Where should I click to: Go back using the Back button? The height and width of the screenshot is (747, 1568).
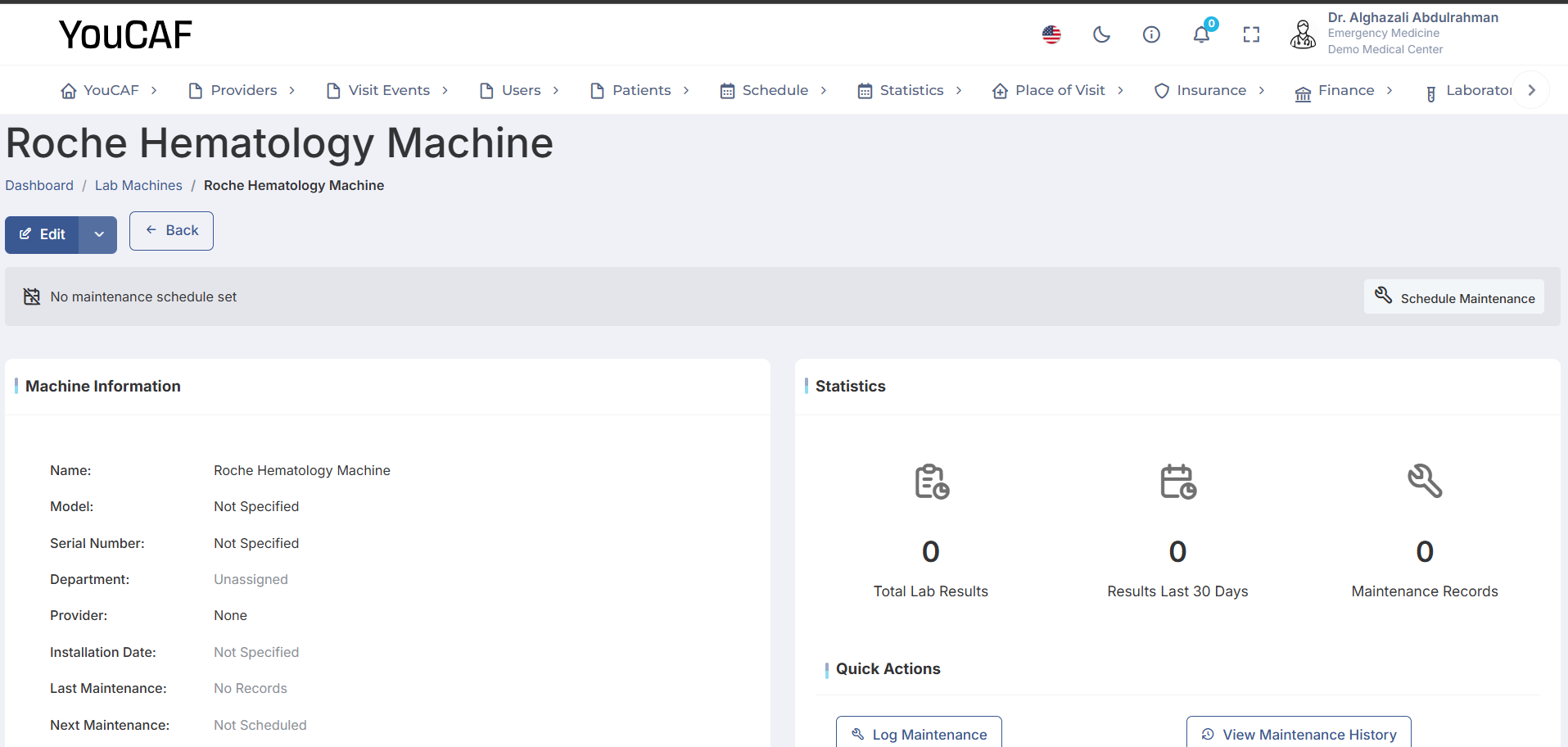[x=171, y=231]
